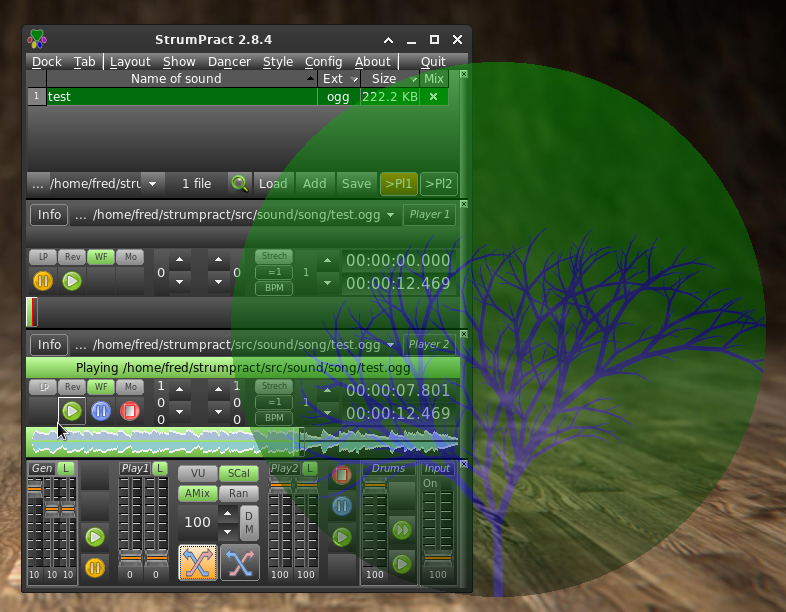Open the Show menu
786x612 pixels.
click(179, 62)
